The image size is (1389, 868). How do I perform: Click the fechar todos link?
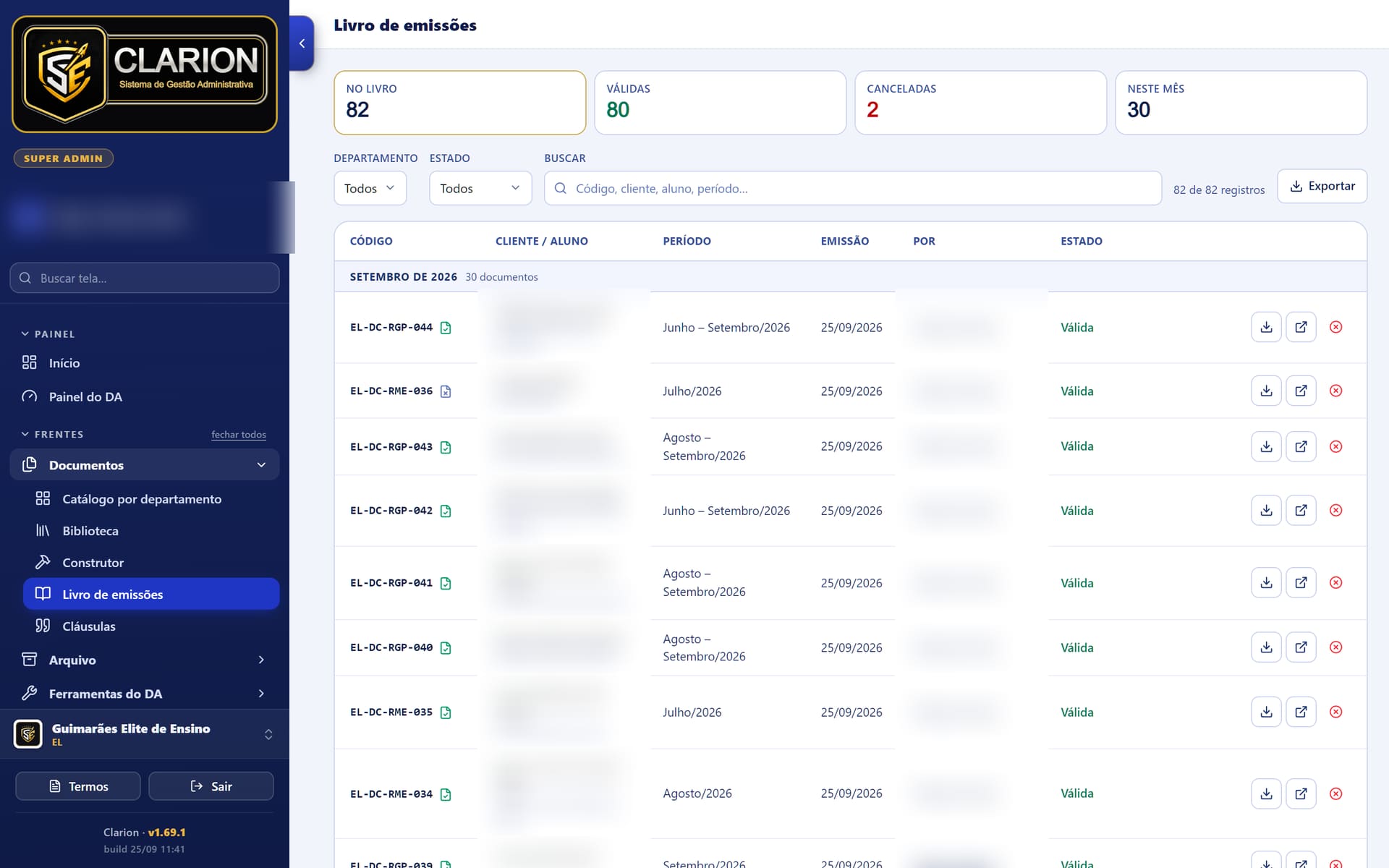click(239, 435)
